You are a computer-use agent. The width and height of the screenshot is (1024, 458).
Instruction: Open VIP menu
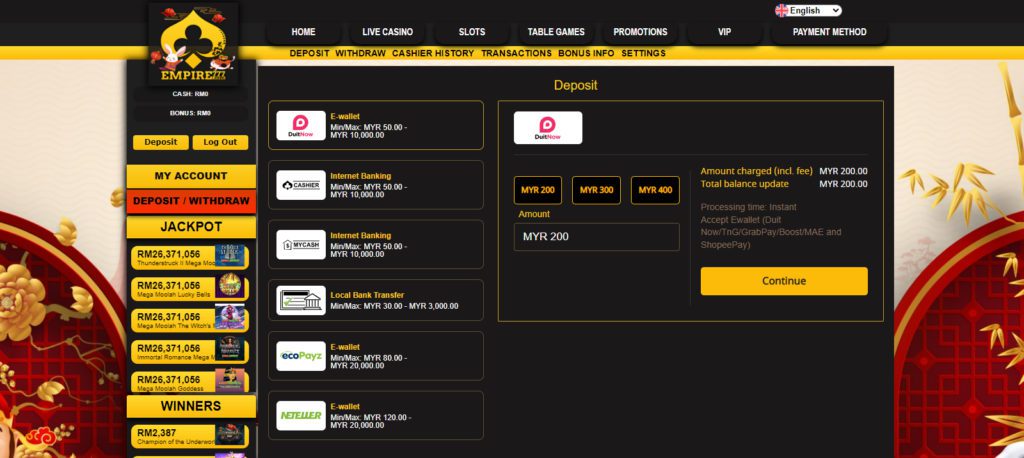724,32
